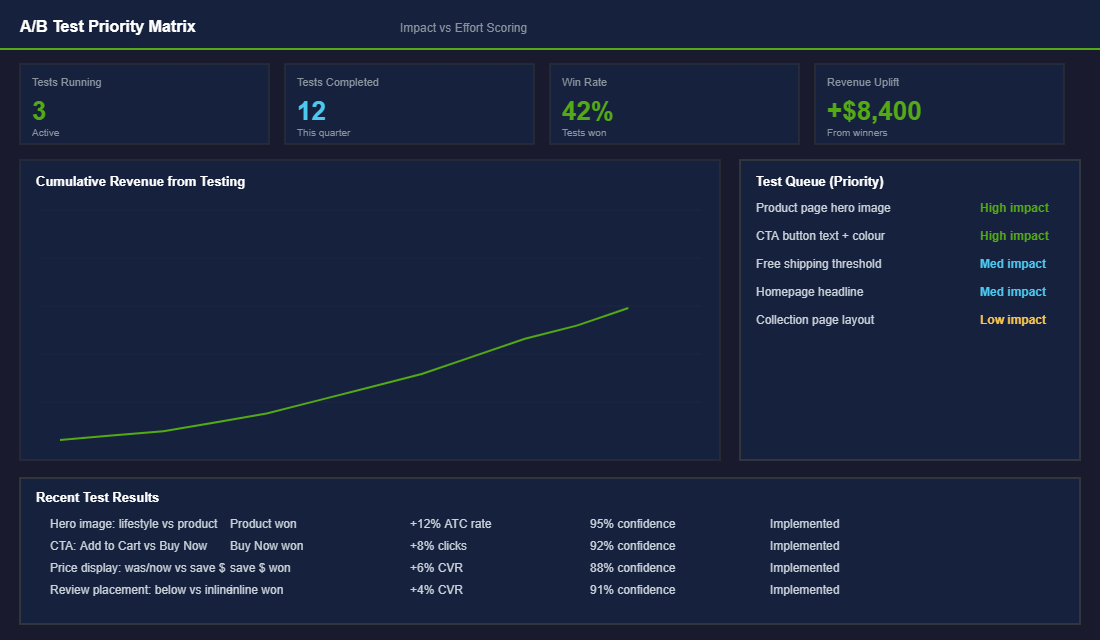Select the Collection page layout test

tap(815, 319)
